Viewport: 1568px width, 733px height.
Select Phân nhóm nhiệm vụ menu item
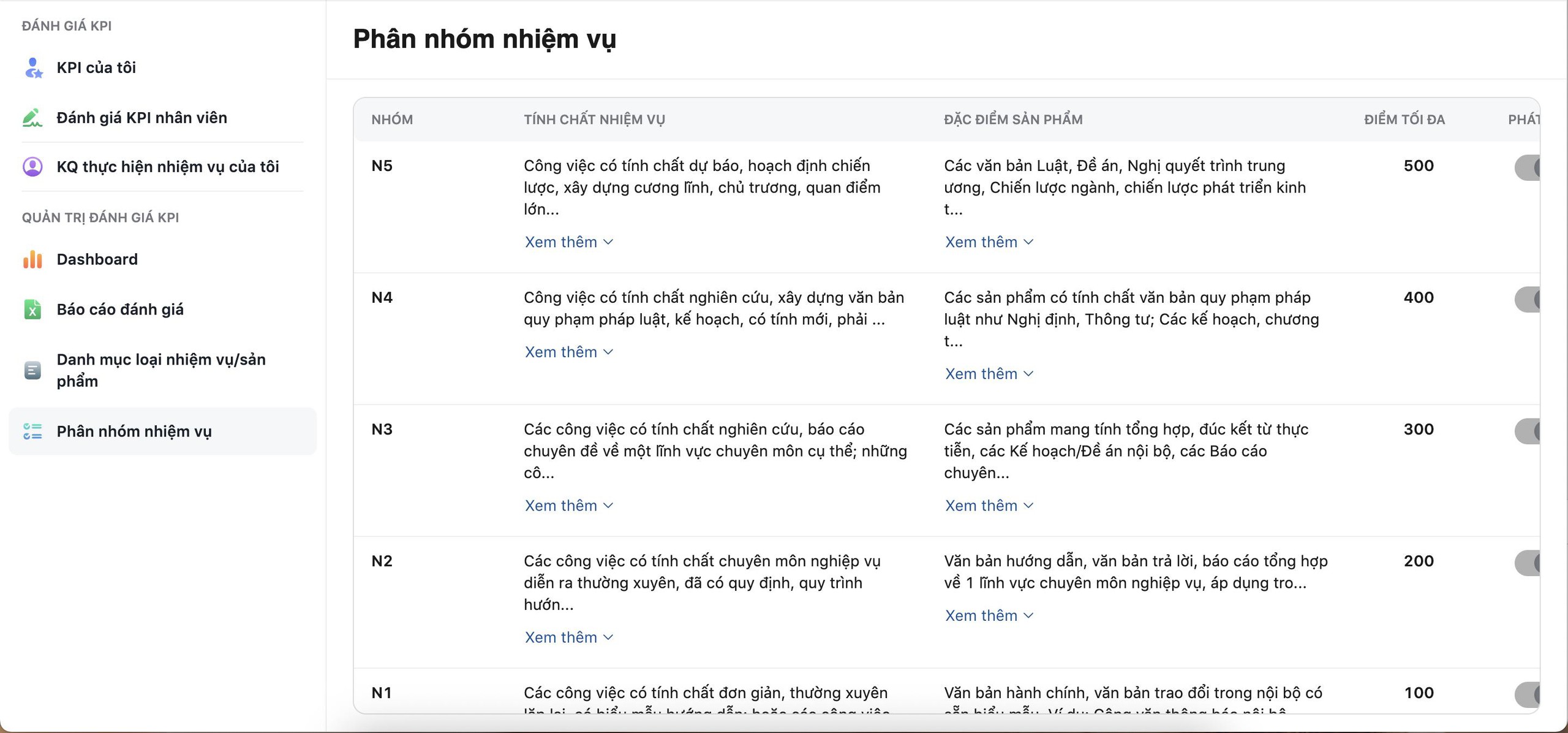pos(134,431)
